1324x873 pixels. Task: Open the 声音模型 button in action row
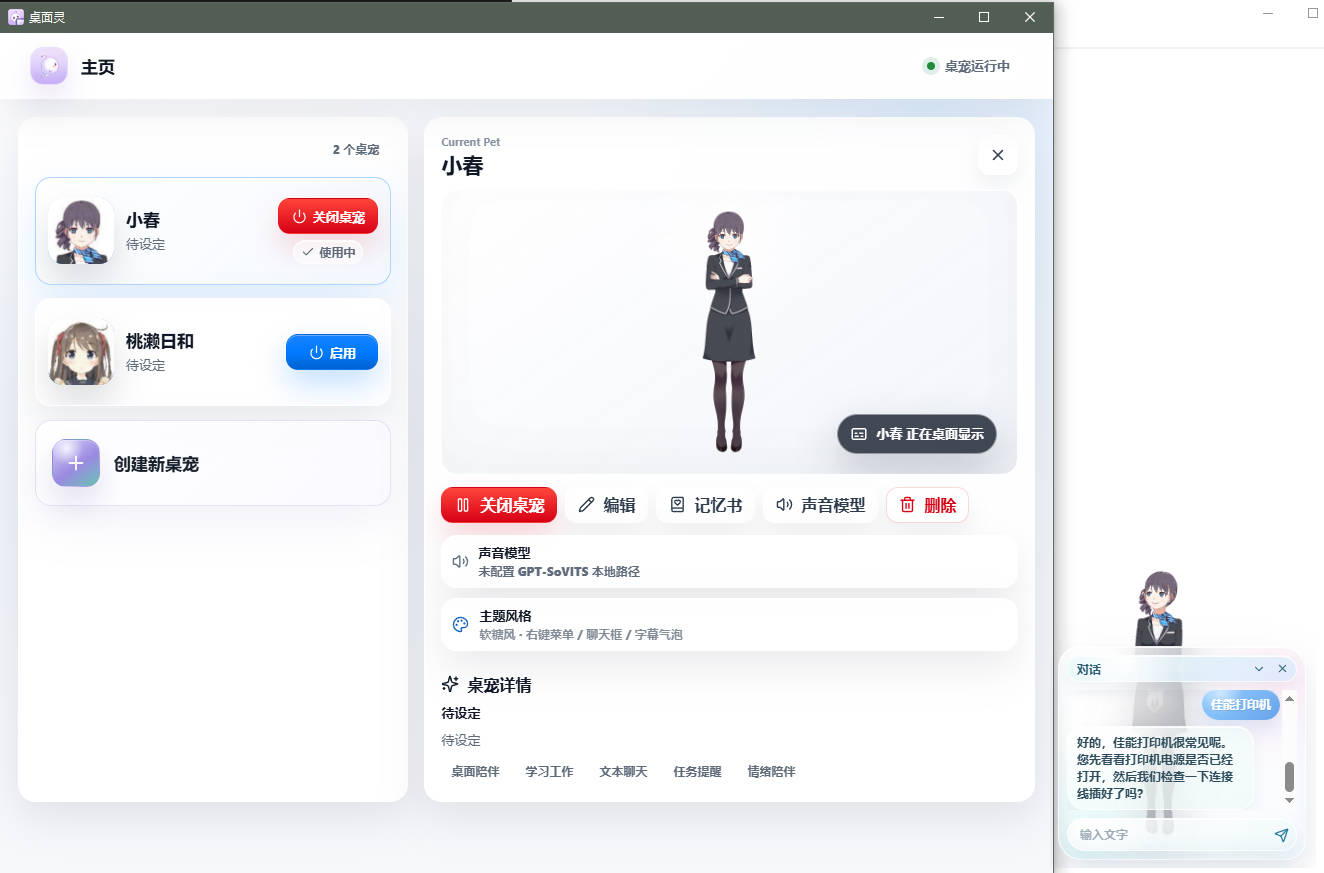pyautogui.click(x=820, y=505)
